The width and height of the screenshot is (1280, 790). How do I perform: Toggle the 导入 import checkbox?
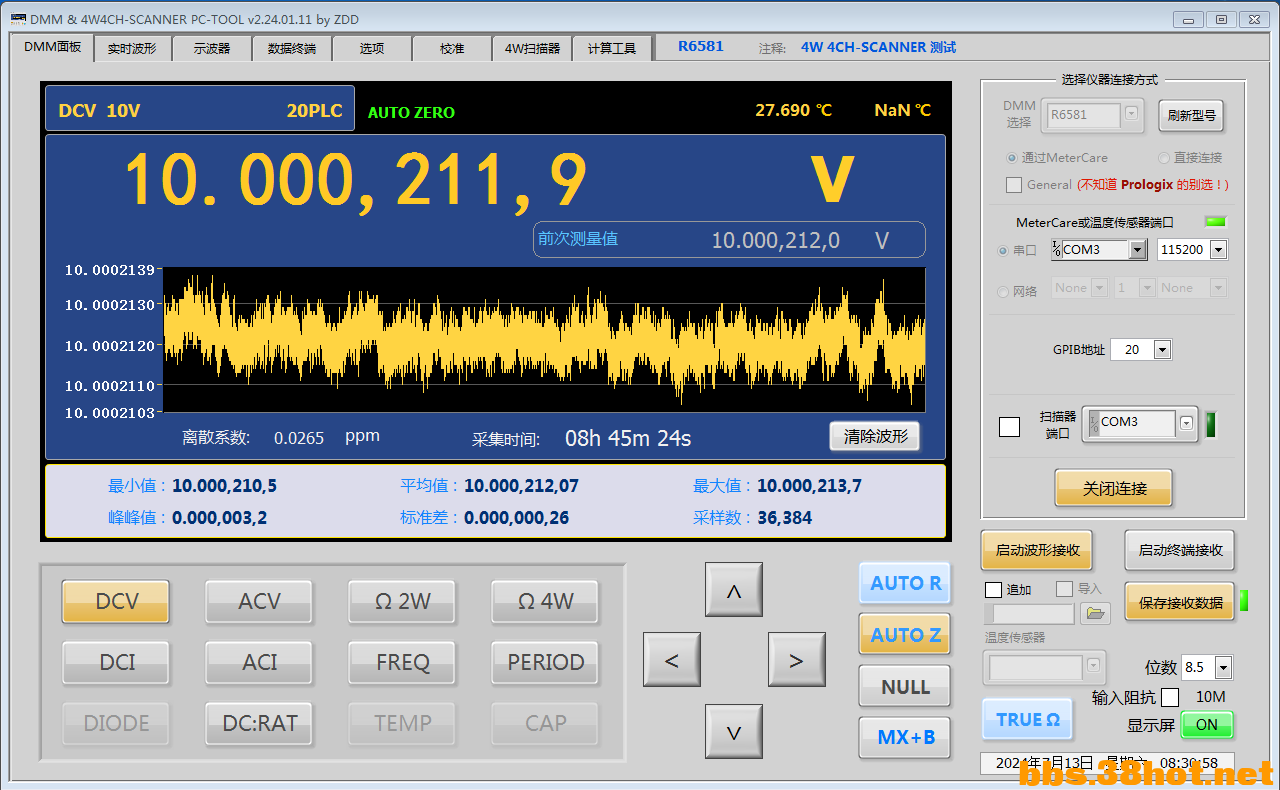(1064, 589)
